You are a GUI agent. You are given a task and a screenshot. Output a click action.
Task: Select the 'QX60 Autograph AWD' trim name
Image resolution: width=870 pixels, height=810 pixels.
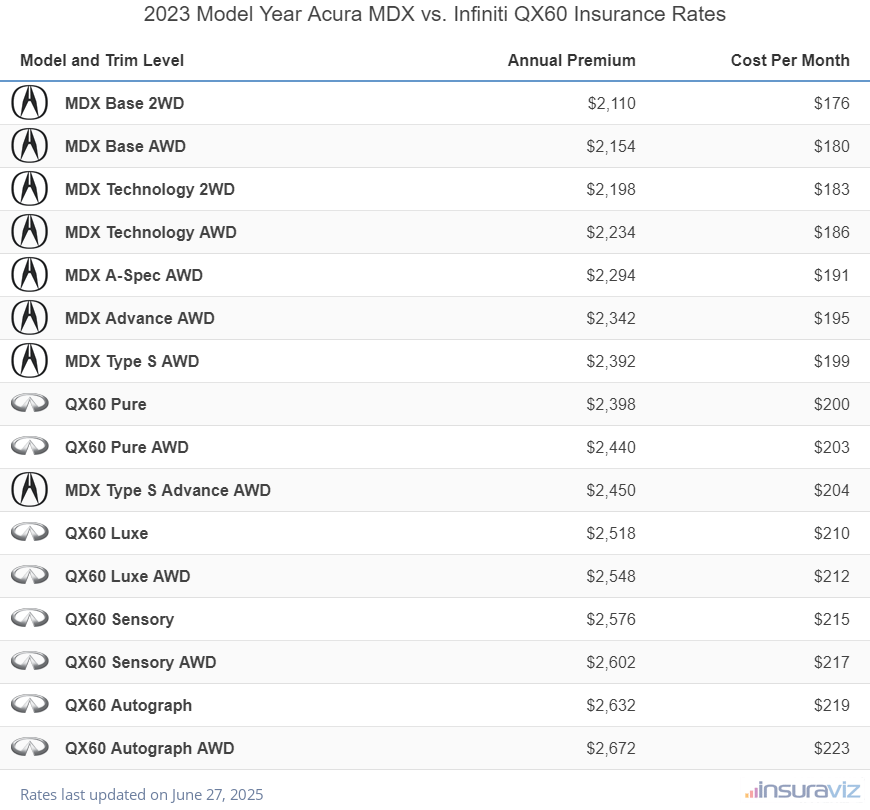[149, 748]
